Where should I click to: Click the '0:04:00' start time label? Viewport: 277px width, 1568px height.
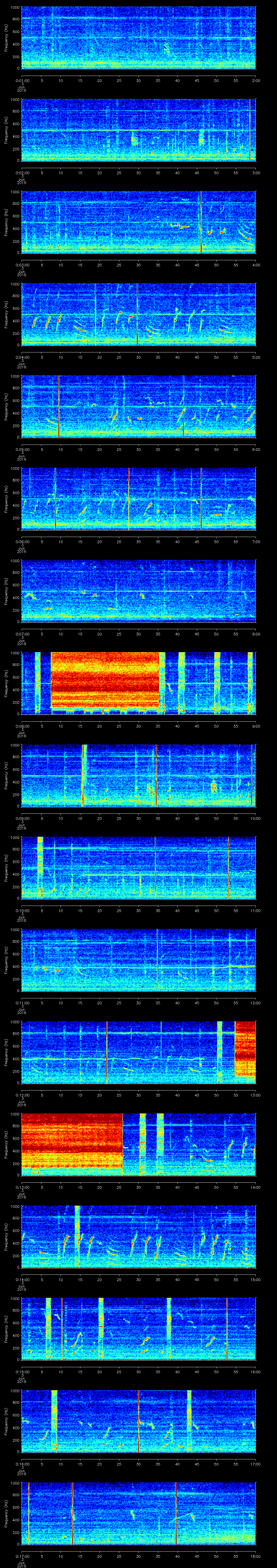click(x=22, y=357)
